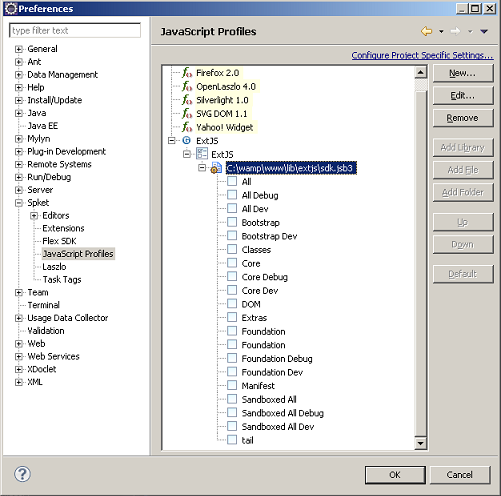501x496 pixels.
Task: Select the Laszlo preferences page
Action: click(x=54, y=267)
